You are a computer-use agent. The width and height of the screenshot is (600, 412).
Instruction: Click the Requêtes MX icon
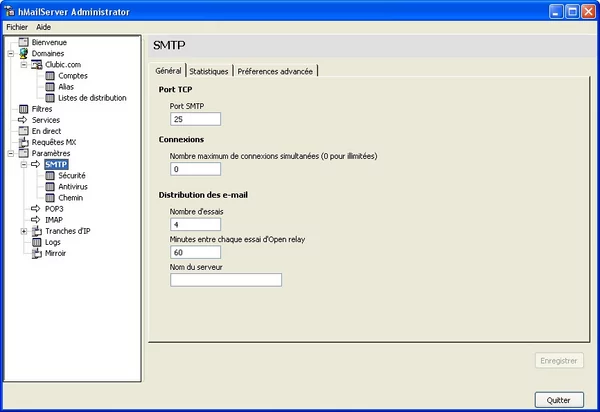point(23,142)
